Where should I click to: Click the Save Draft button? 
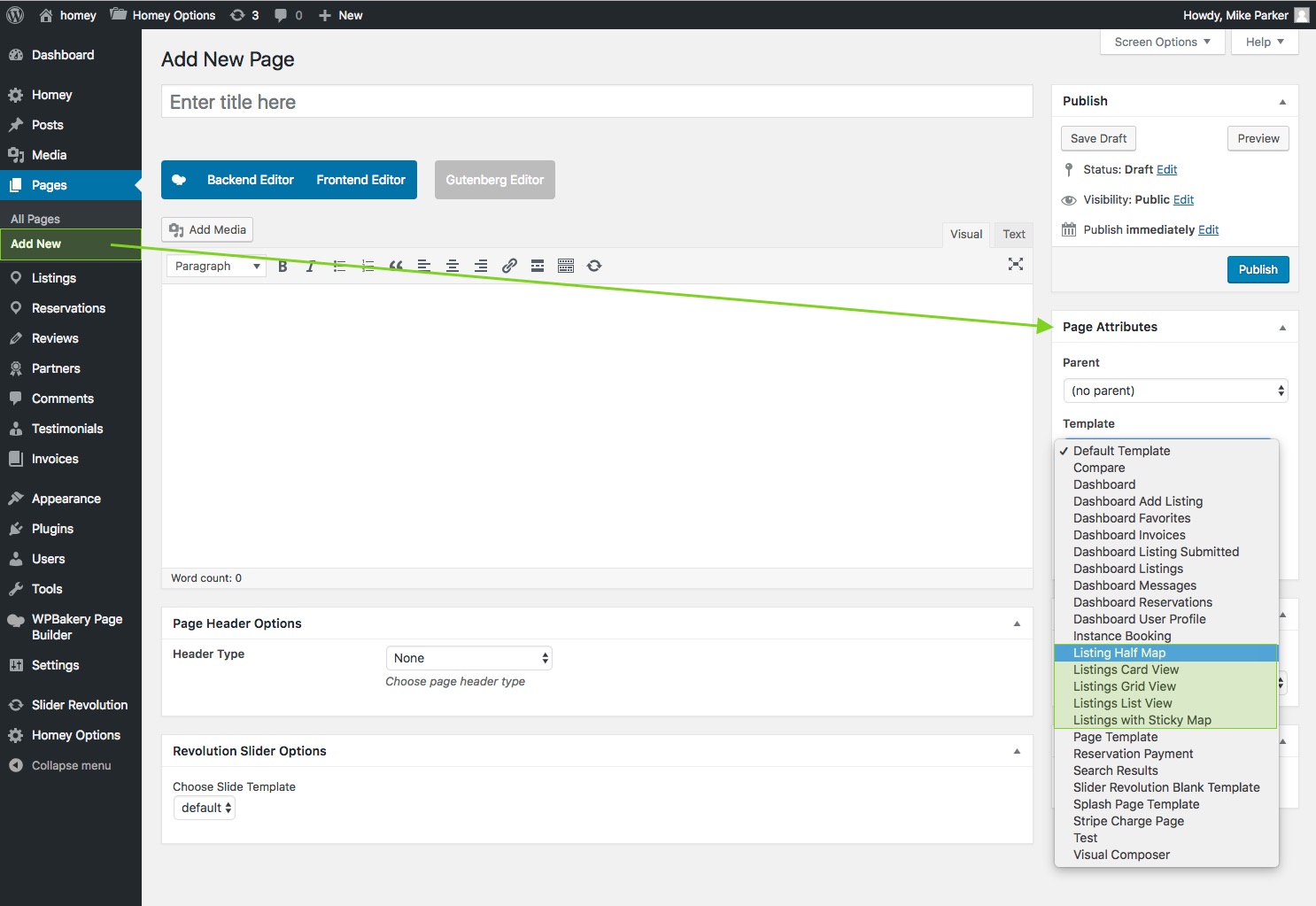(1098, 138)
